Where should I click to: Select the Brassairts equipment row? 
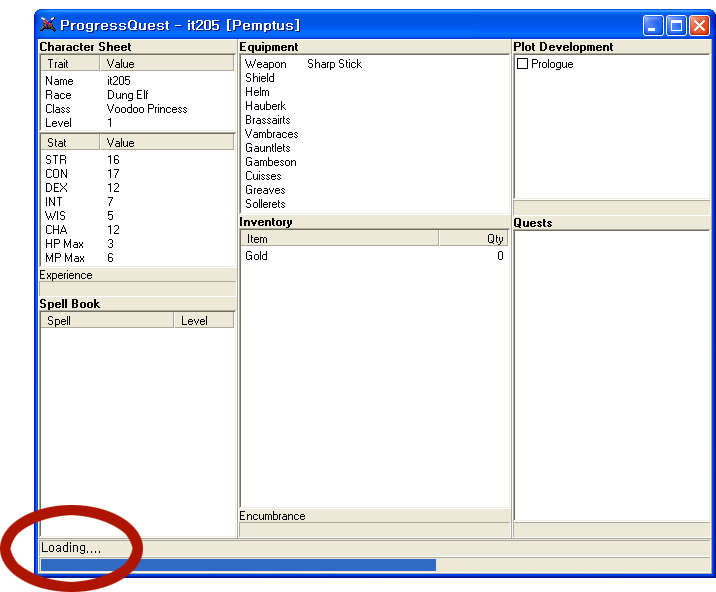coord(374,120)
